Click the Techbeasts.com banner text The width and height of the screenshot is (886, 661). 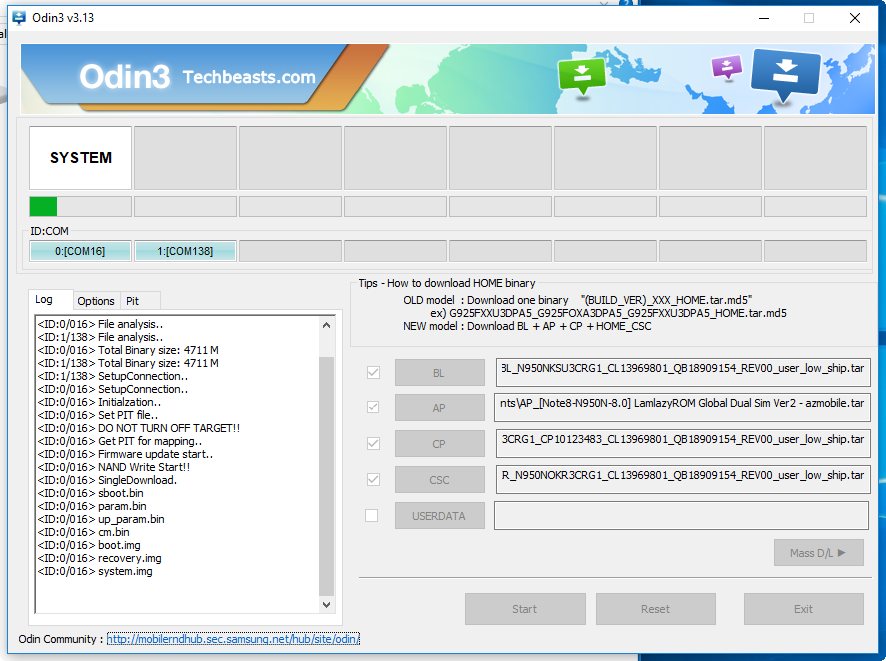(x=249, y=77)
